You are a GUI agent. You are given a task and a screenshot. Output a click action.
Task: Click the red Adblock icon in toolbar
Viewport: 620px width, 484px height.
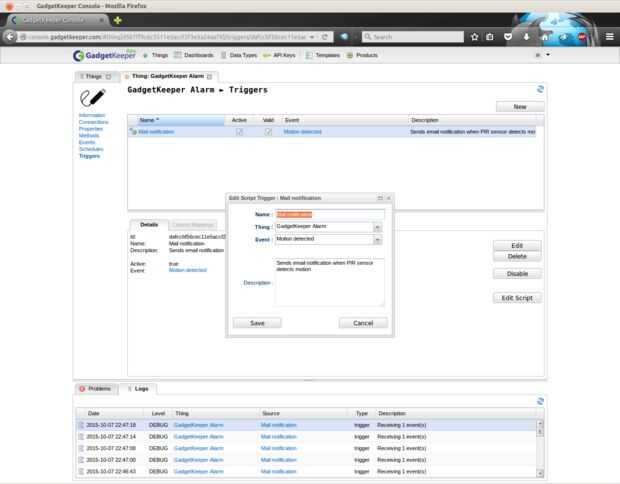pos(582,37)
